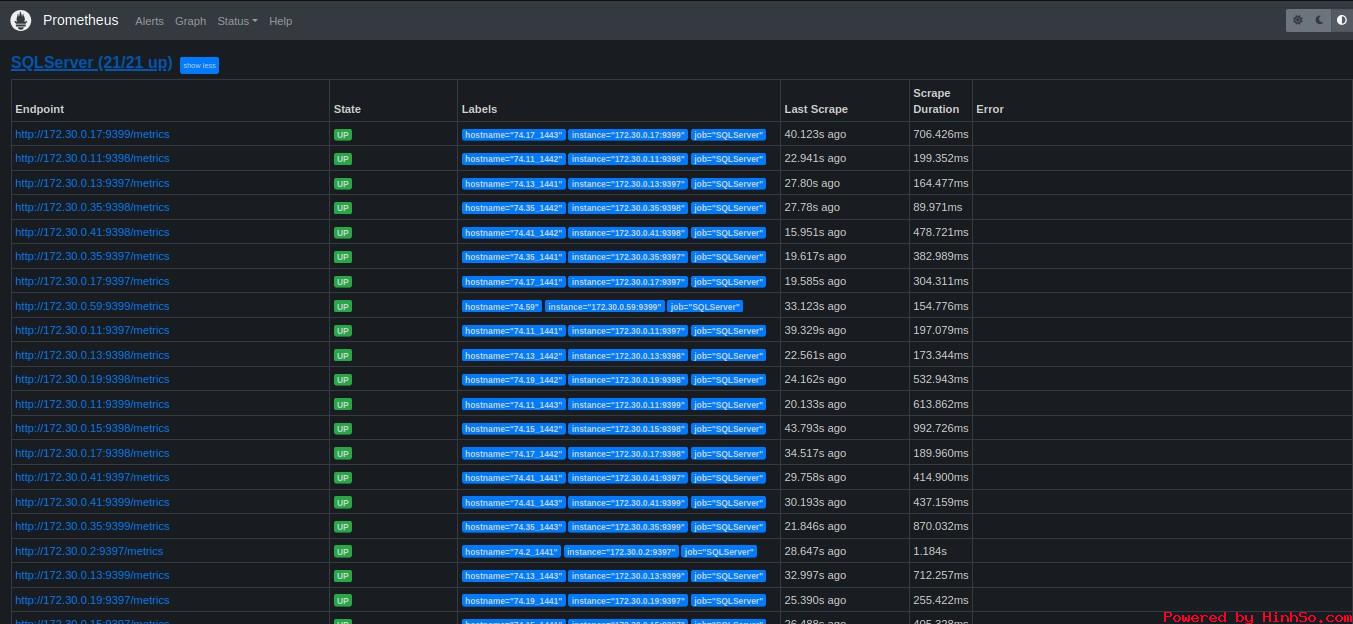Click the http://172.30.0.11:9399/metrics link
The height and width of the screenshot is (624, 1353).
92,404
